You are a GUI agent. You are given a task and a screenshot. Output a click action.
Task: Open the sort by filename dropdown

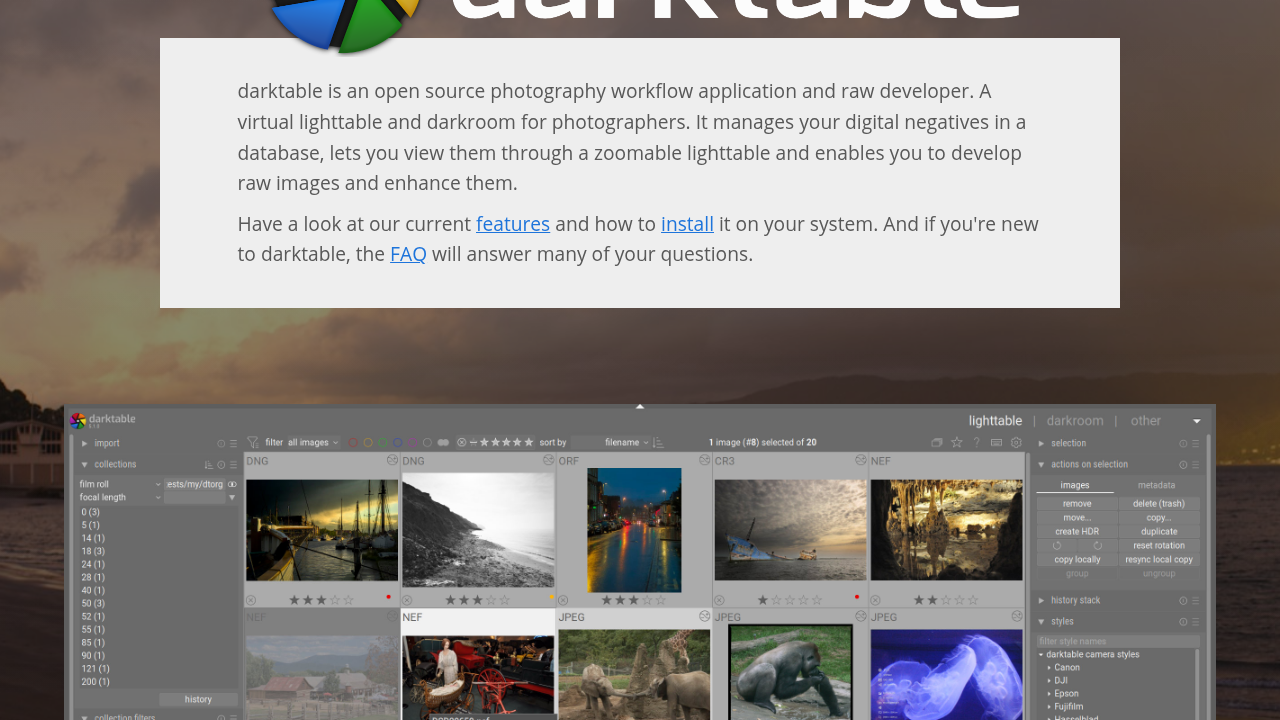click(x=611, y=442)
